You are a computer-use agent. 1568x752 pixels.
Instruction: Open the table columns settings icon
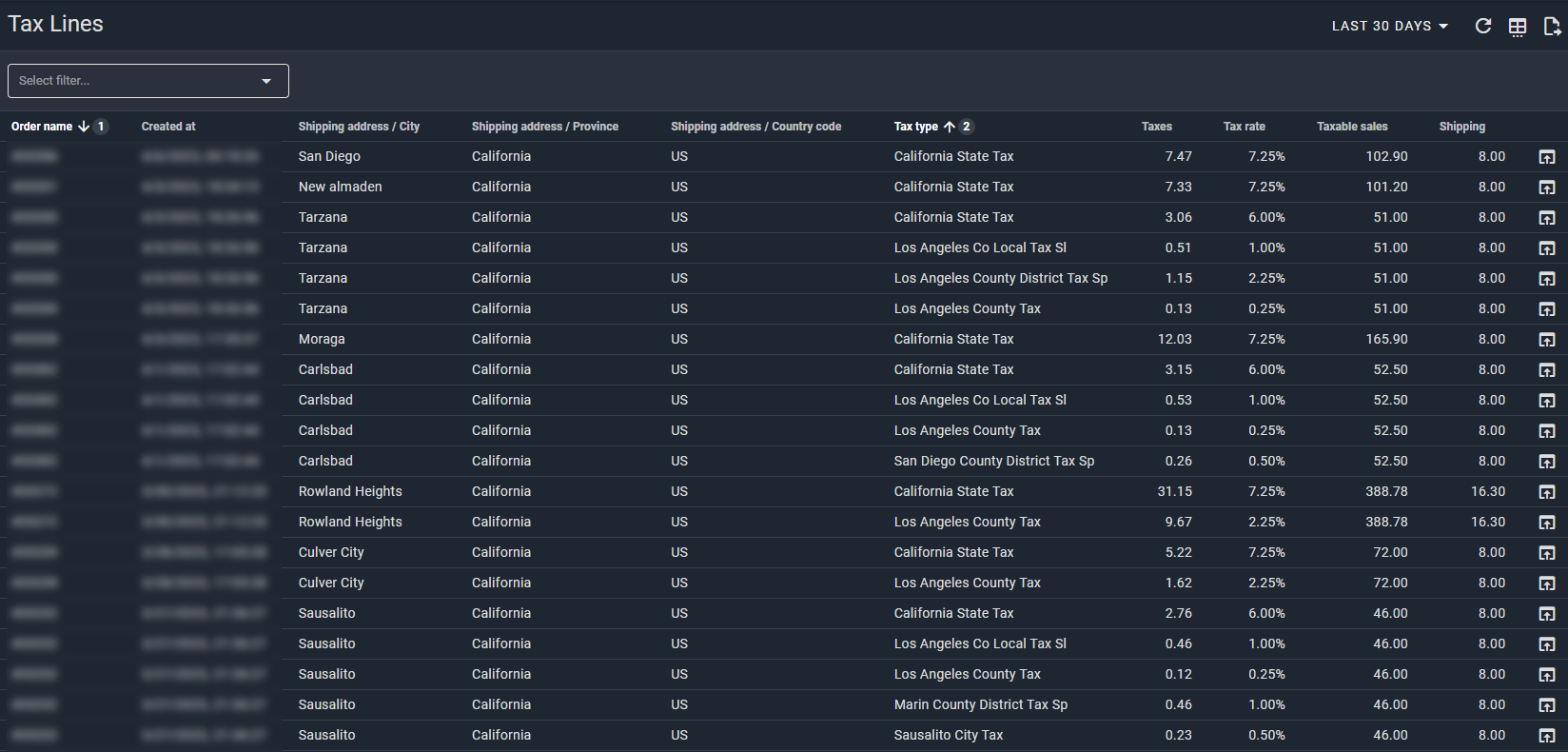(1518, 27)
